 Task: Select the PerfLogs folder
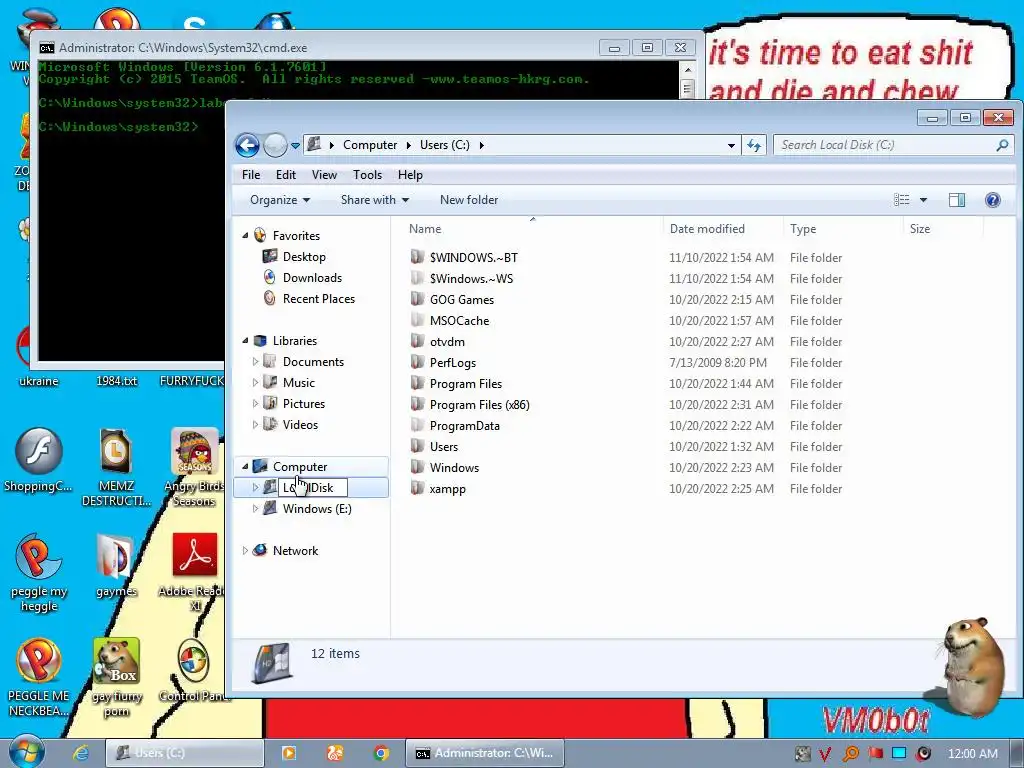pyautogui.click(x=453, y=362)
